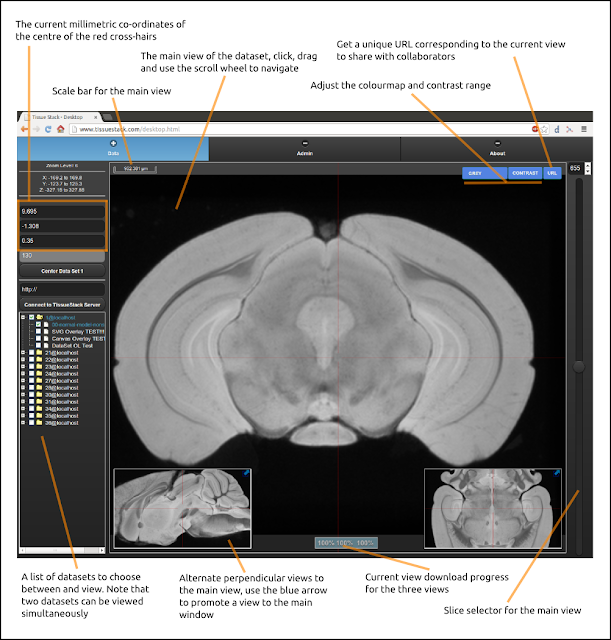Bookmark page using the star icon
The width and height of the screenshot is (611, 640).
click(x=544, y=129)
